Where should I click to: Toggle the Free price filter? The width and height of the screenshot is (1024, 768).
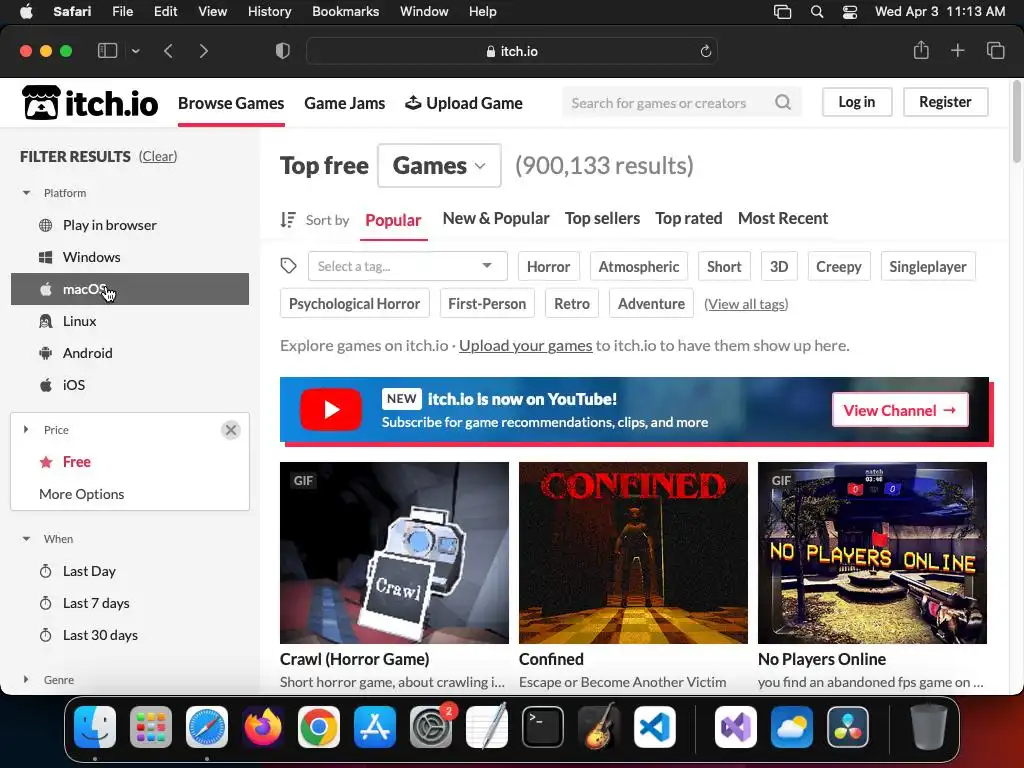tap(130, 462)
